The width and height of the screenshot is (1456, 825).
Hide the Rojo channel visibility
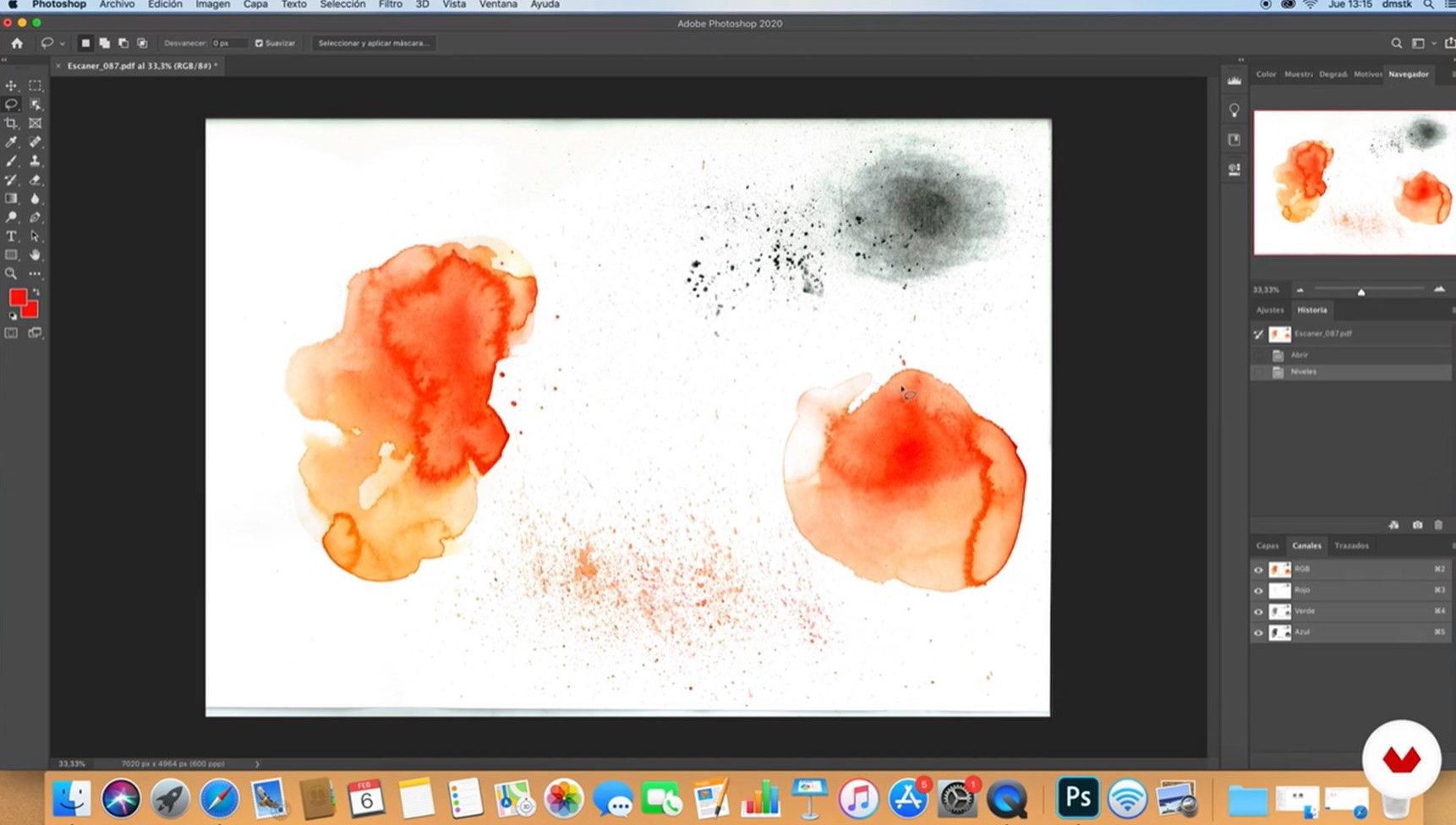pos(1258,590)
